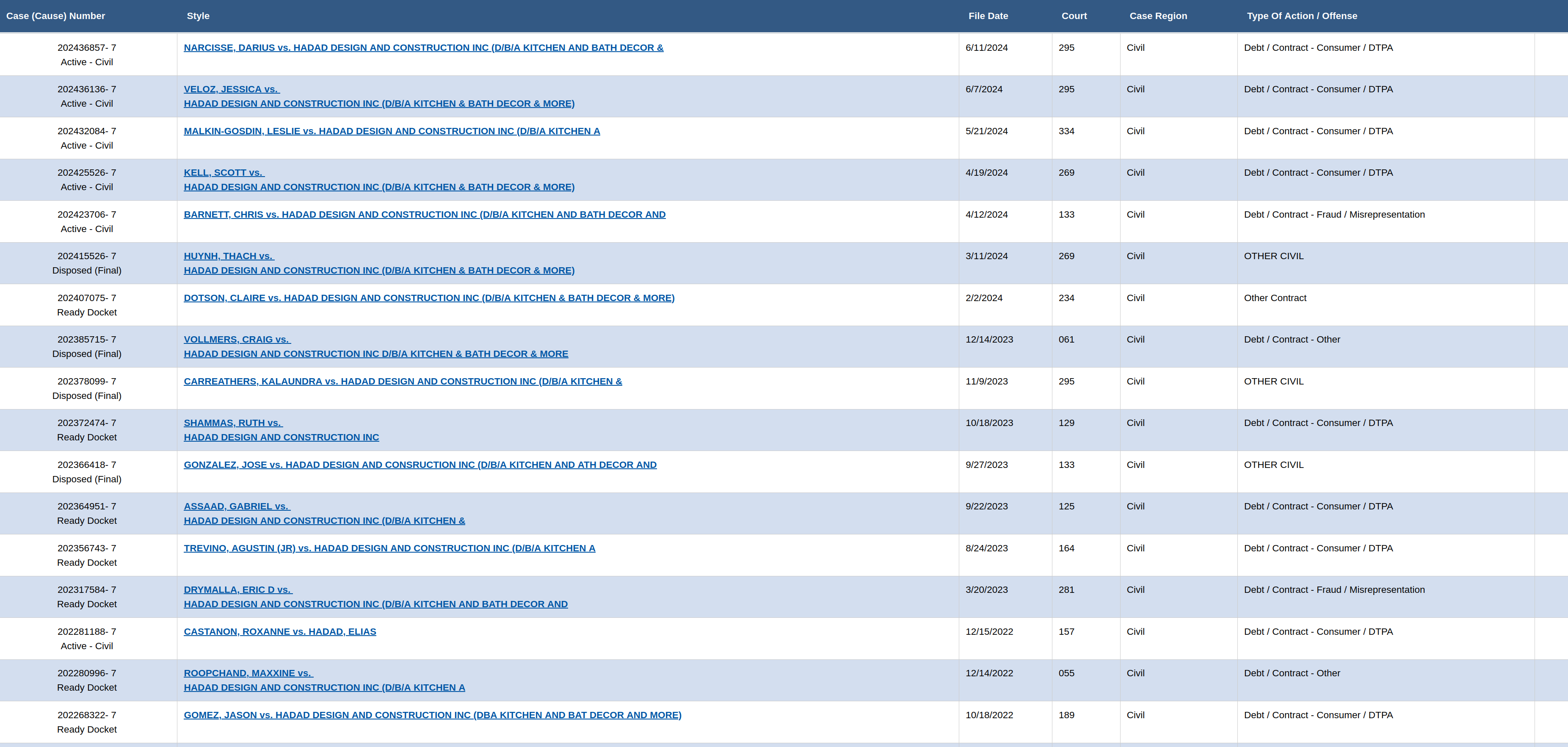Click the file date 2/2/2024
Viewport: 1568px width, 747px height.
click(x=984, y=298)
